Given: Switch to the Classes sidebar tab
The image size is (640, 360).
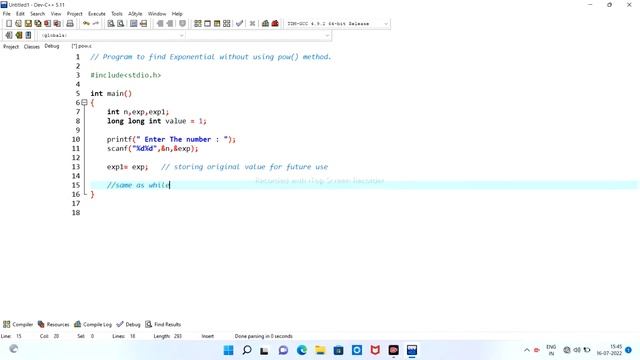Looking at the screenshot, I should (x=31, y=47).
